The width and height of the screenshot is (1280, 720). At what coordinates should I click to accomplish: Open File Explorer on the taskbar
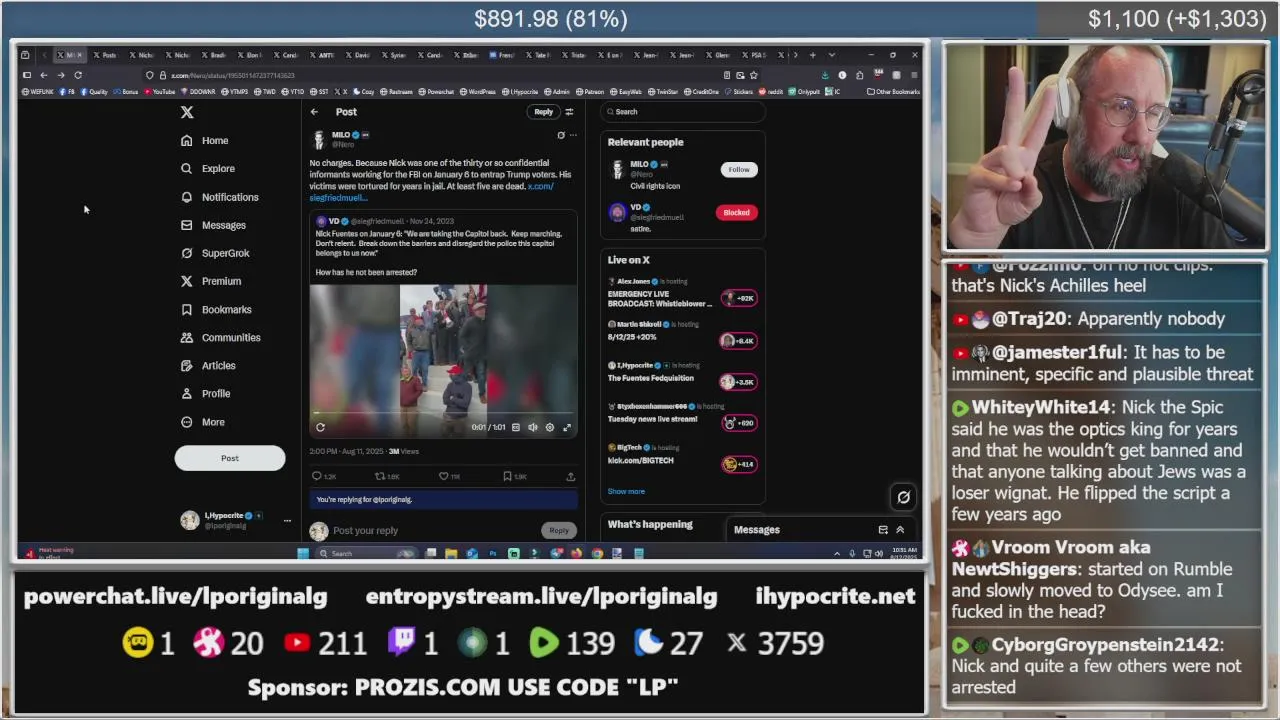(x=451, y=553)
